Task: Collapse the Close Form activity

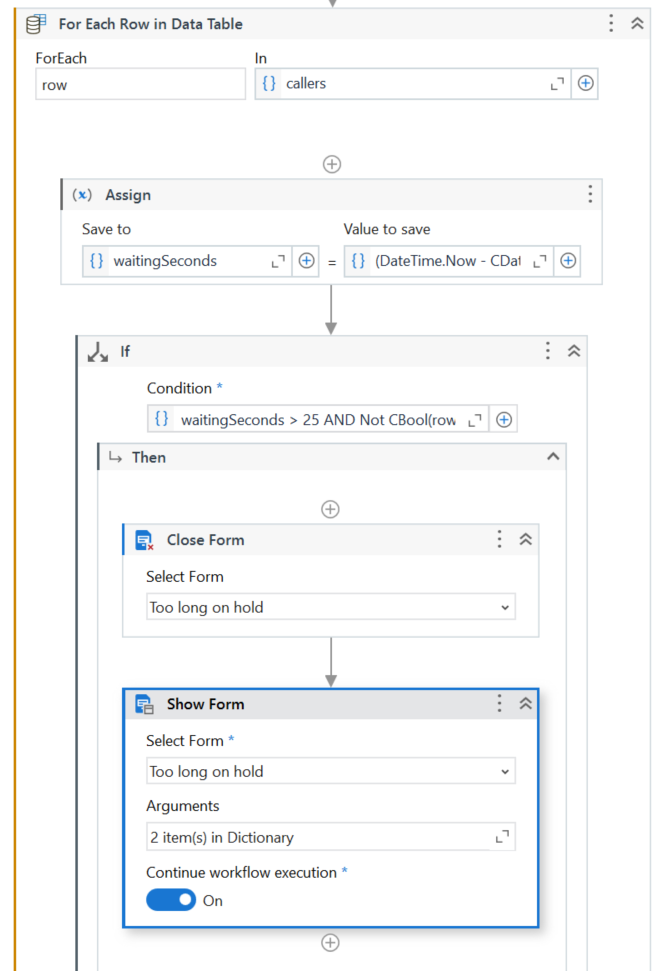Action: pos(525,540)
